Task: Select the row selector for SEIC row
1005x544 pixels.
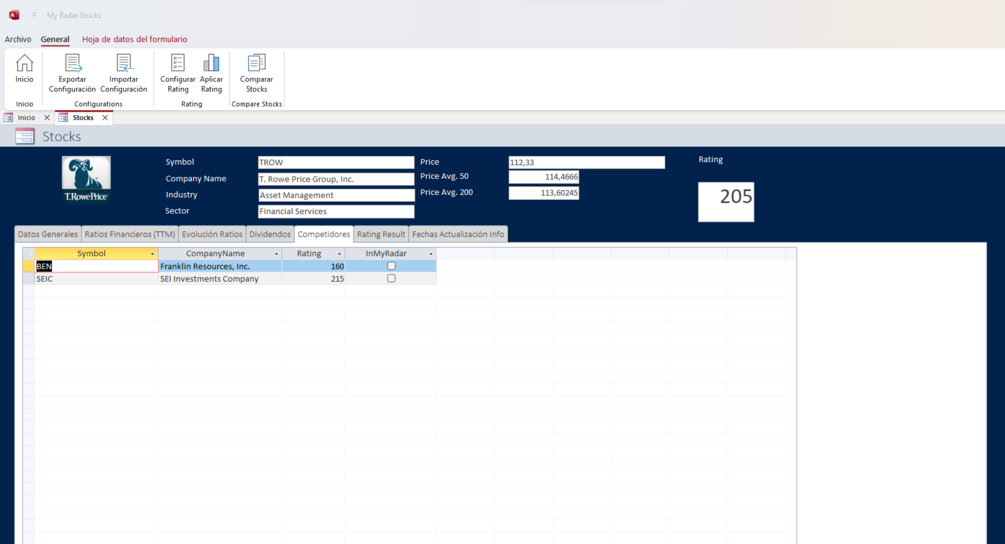Action: (x=29, y=279)
